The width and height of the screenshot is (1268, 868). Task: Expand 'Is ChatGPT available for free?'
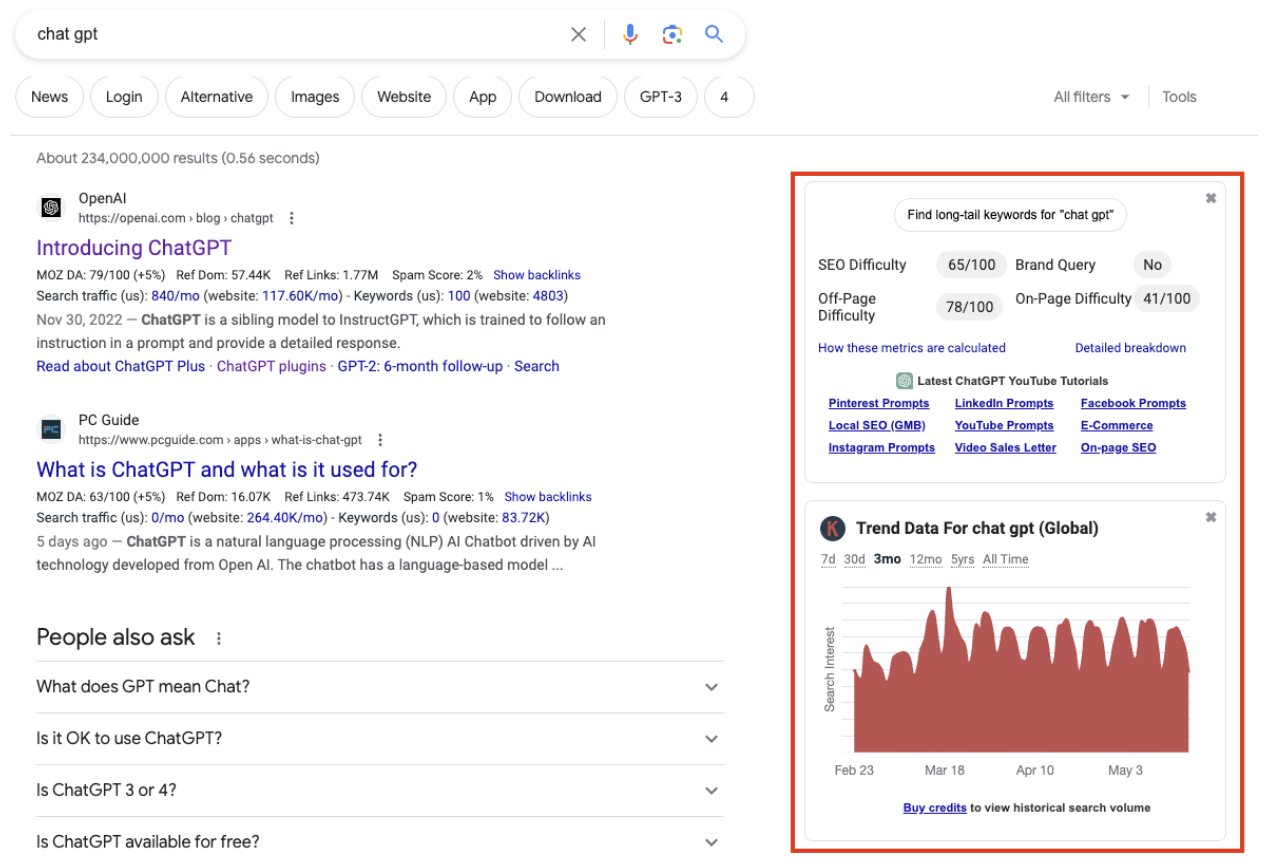(x=380, y=842)
